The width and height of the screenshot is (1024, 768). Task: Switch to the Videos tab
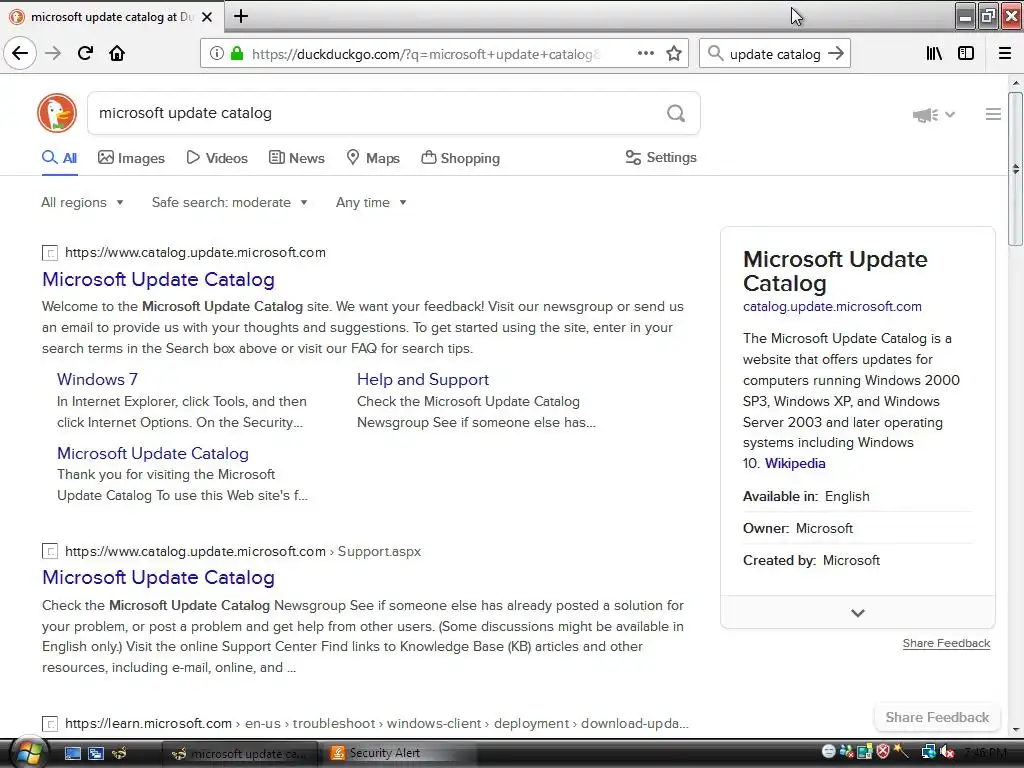point(217,158)
